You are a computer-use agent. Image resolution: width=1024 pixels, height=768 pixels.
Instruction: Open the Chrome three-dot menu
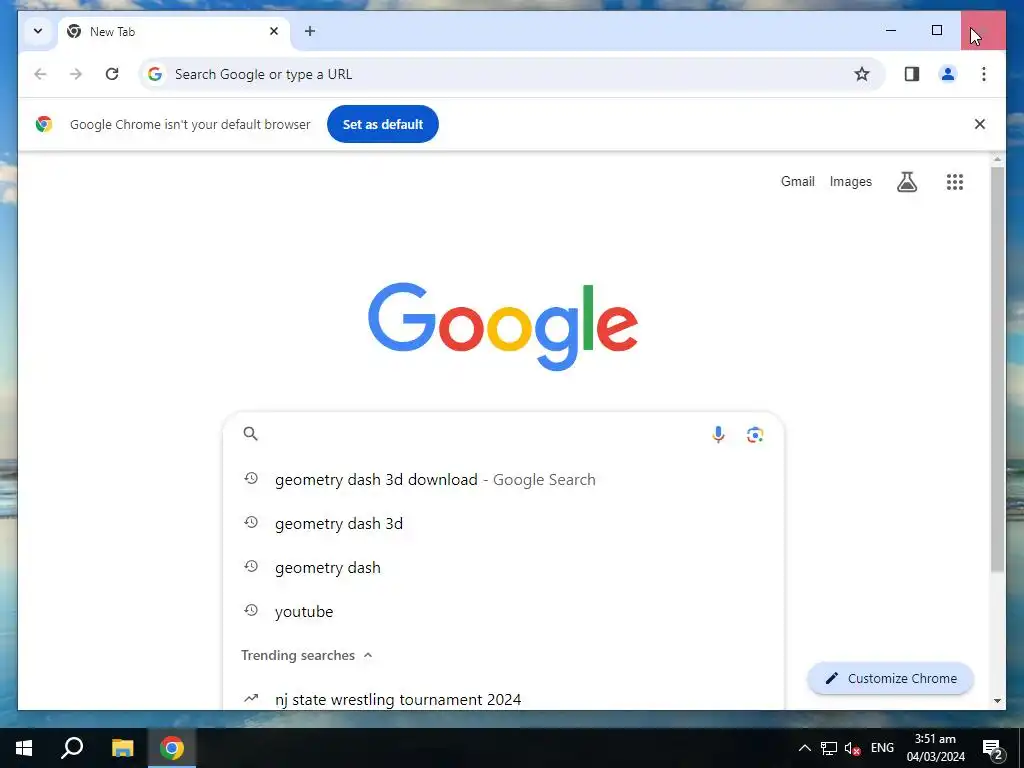[x=984, y=74]
